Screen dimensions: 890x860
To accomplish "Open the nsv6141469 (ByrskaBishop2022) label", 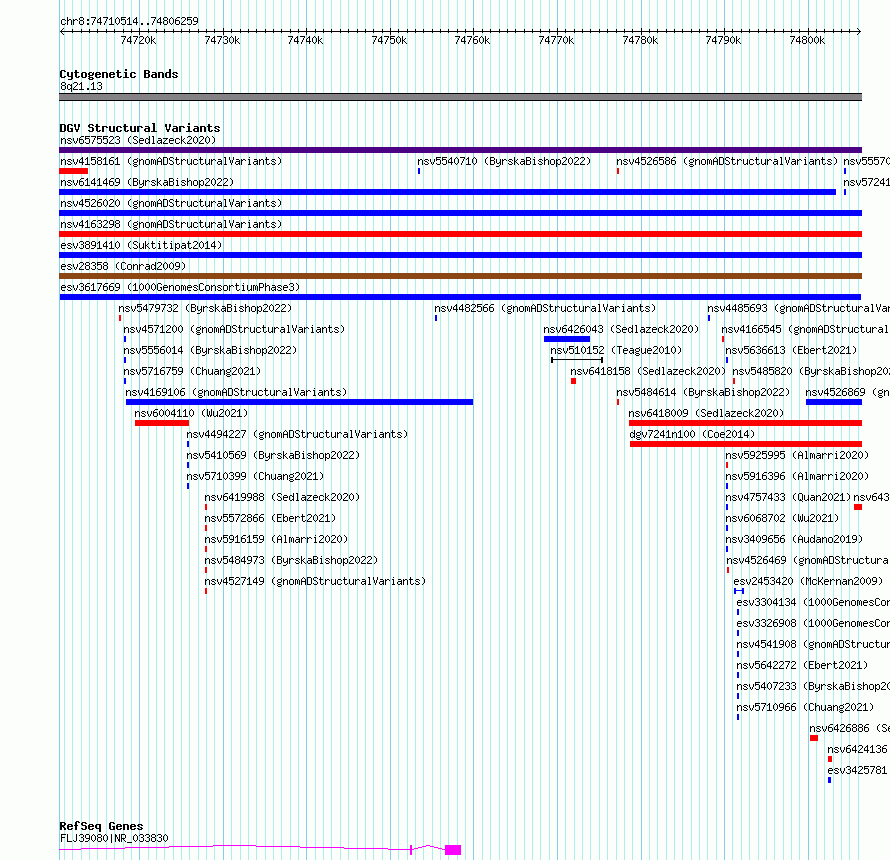I will click(x=147, y=182).
